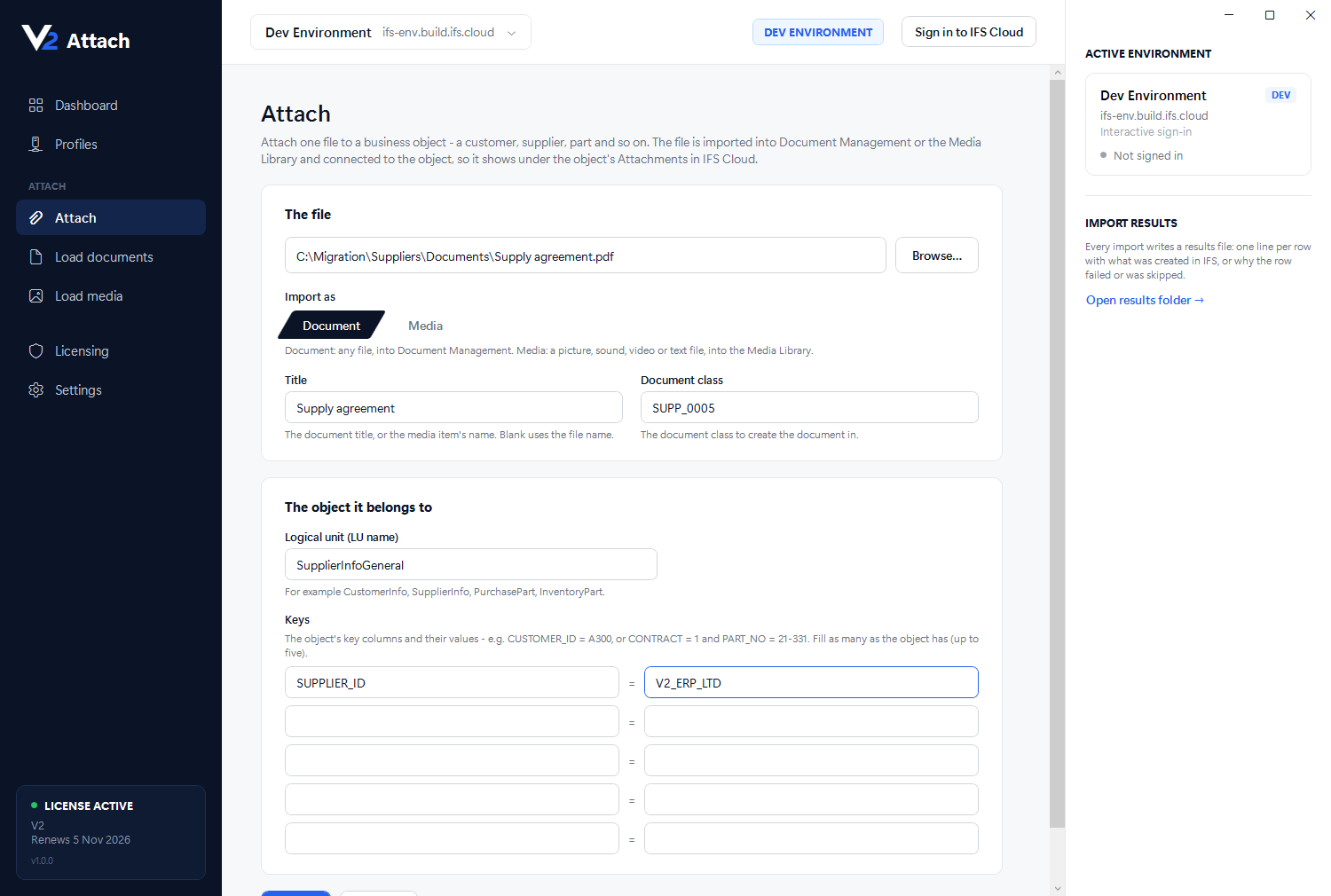Click the Attach paperclip icon

(35, 218)
